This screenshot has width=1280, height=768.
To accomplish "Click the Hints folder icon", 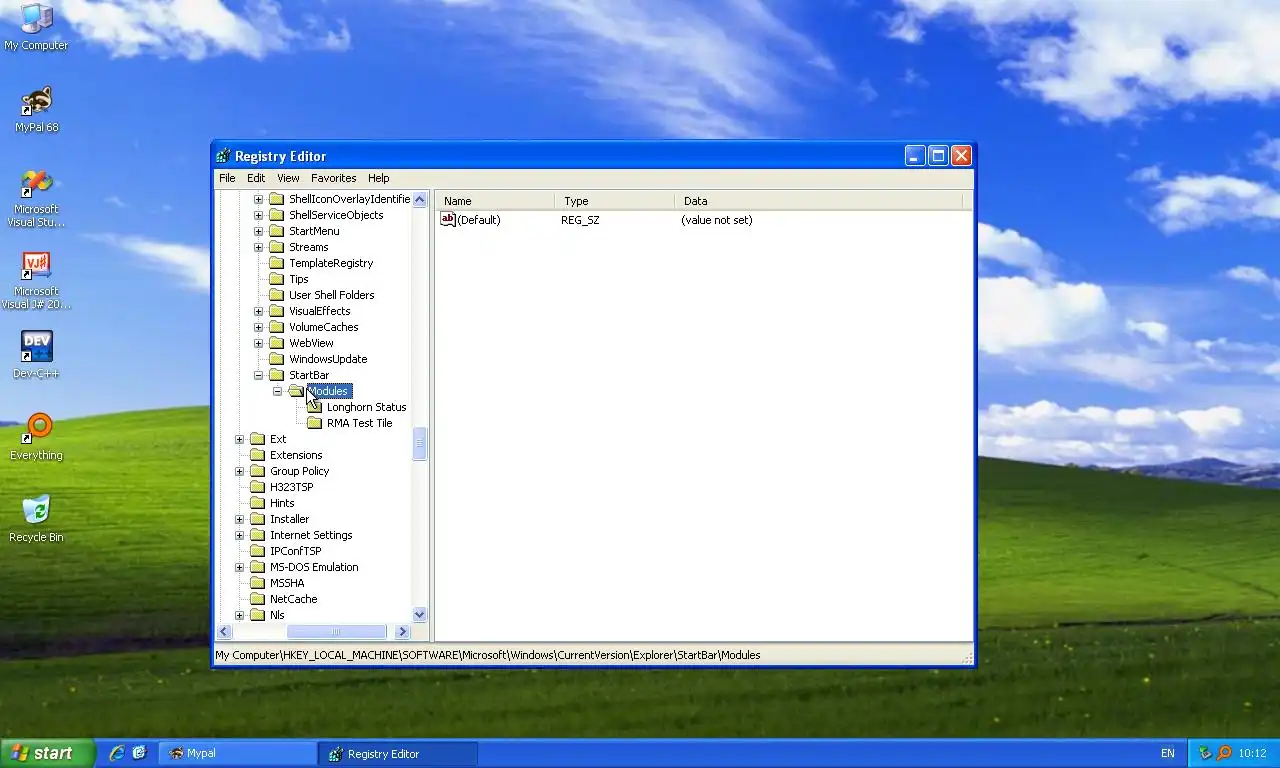I will coord(258,503).
